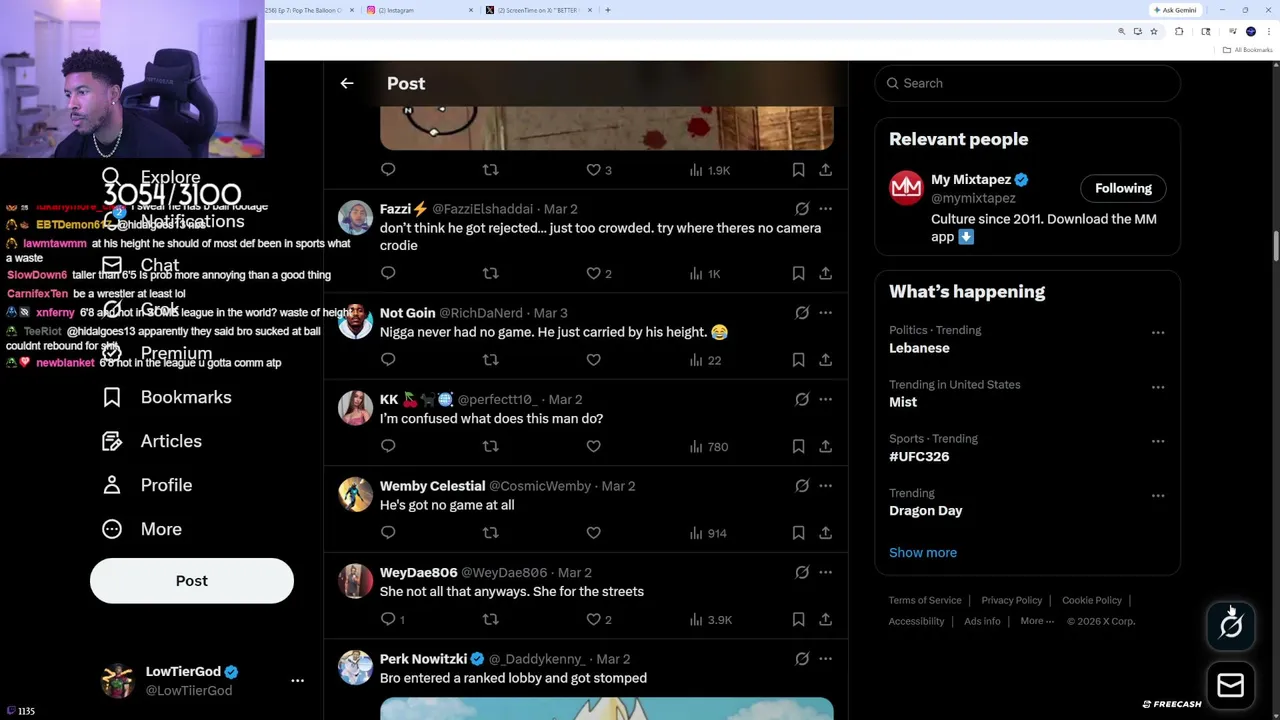
Task: Open options for Mist trend
Action: click(1158, 387)
